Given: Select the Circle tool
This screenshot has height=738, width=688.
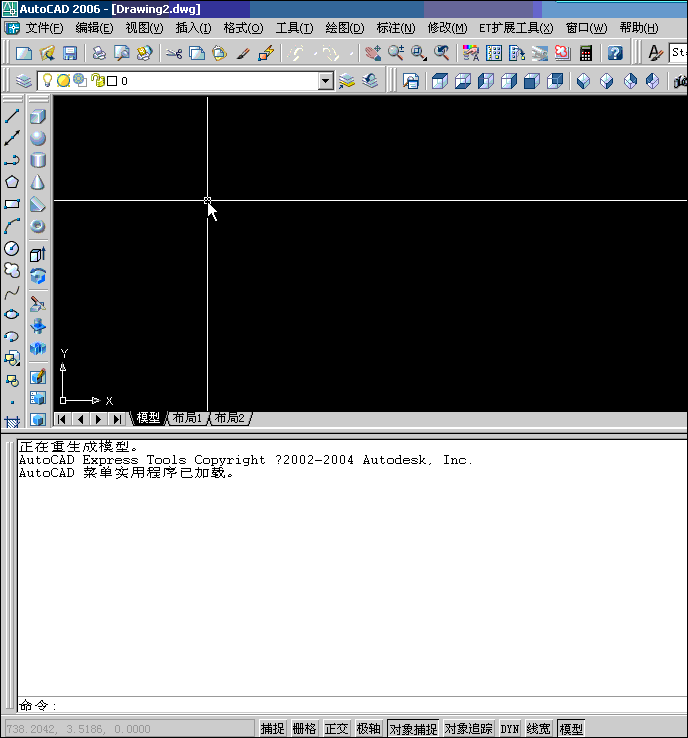Looking at the screenshot, I should pyautogui.click(x=12, y=248).
